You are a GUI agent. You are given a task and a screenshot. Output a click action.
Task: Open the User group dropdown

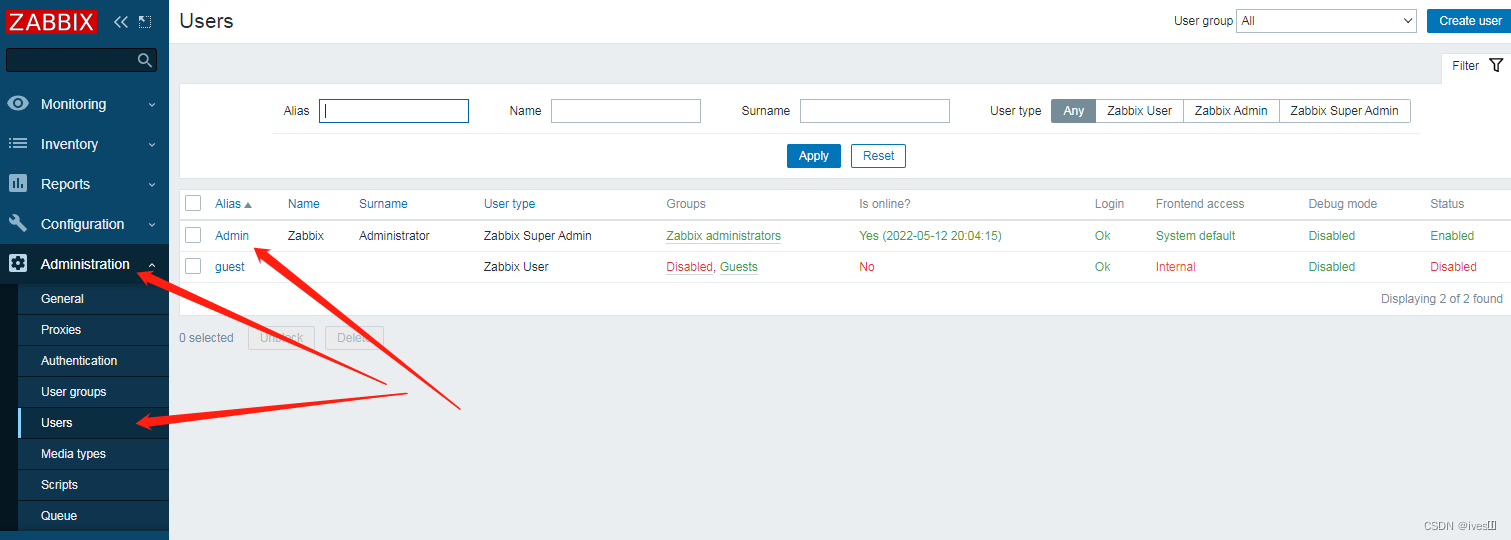[x=1326, y=21]
